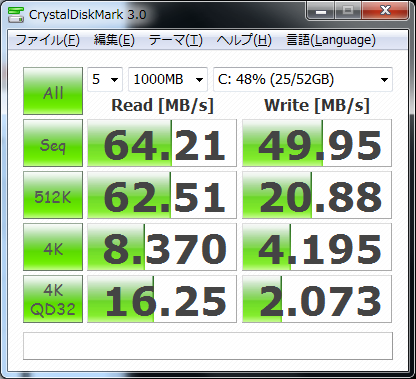Open the テーマ(T) menu
This screenshot has width=416, height=379.
[176, 40]
